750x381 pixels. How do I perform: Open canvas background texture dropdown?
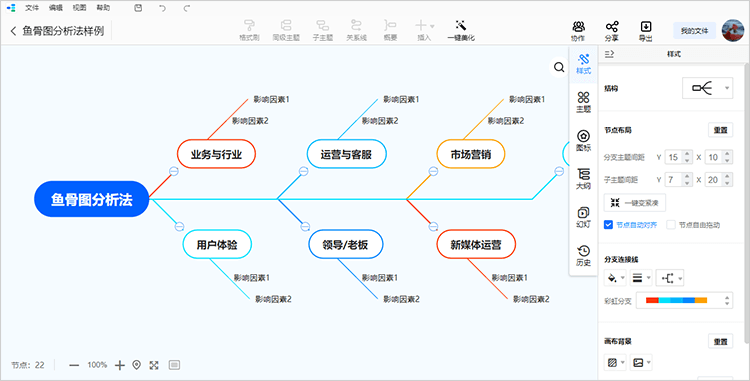(x=616, y=362)
